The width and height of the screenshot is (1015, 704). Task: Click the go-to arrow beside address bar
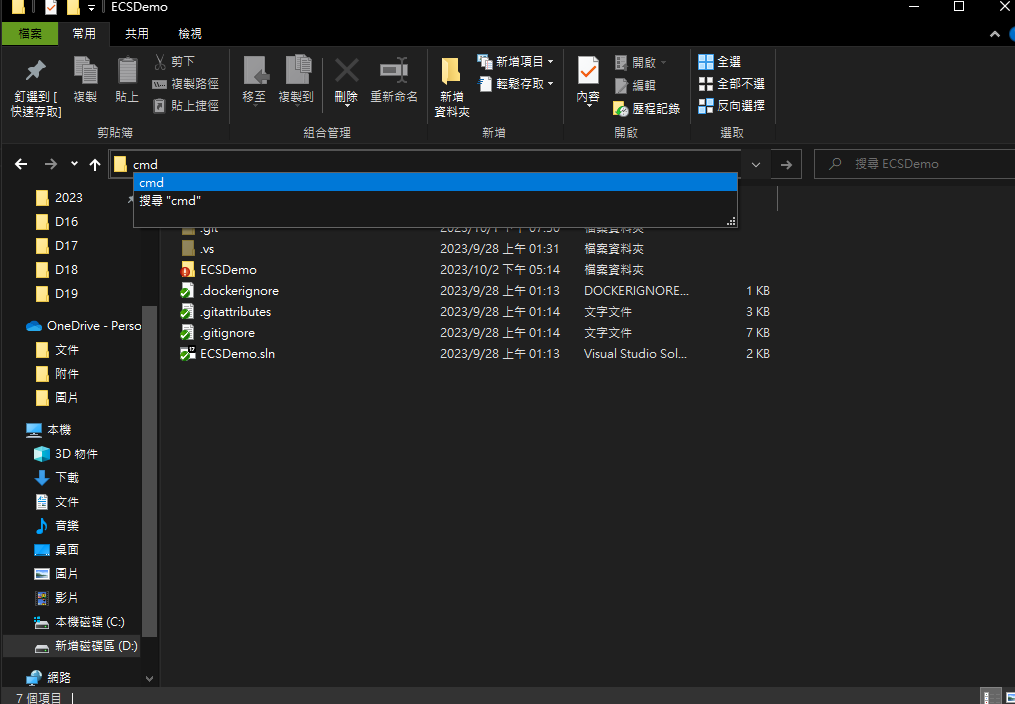coord(786,164)
